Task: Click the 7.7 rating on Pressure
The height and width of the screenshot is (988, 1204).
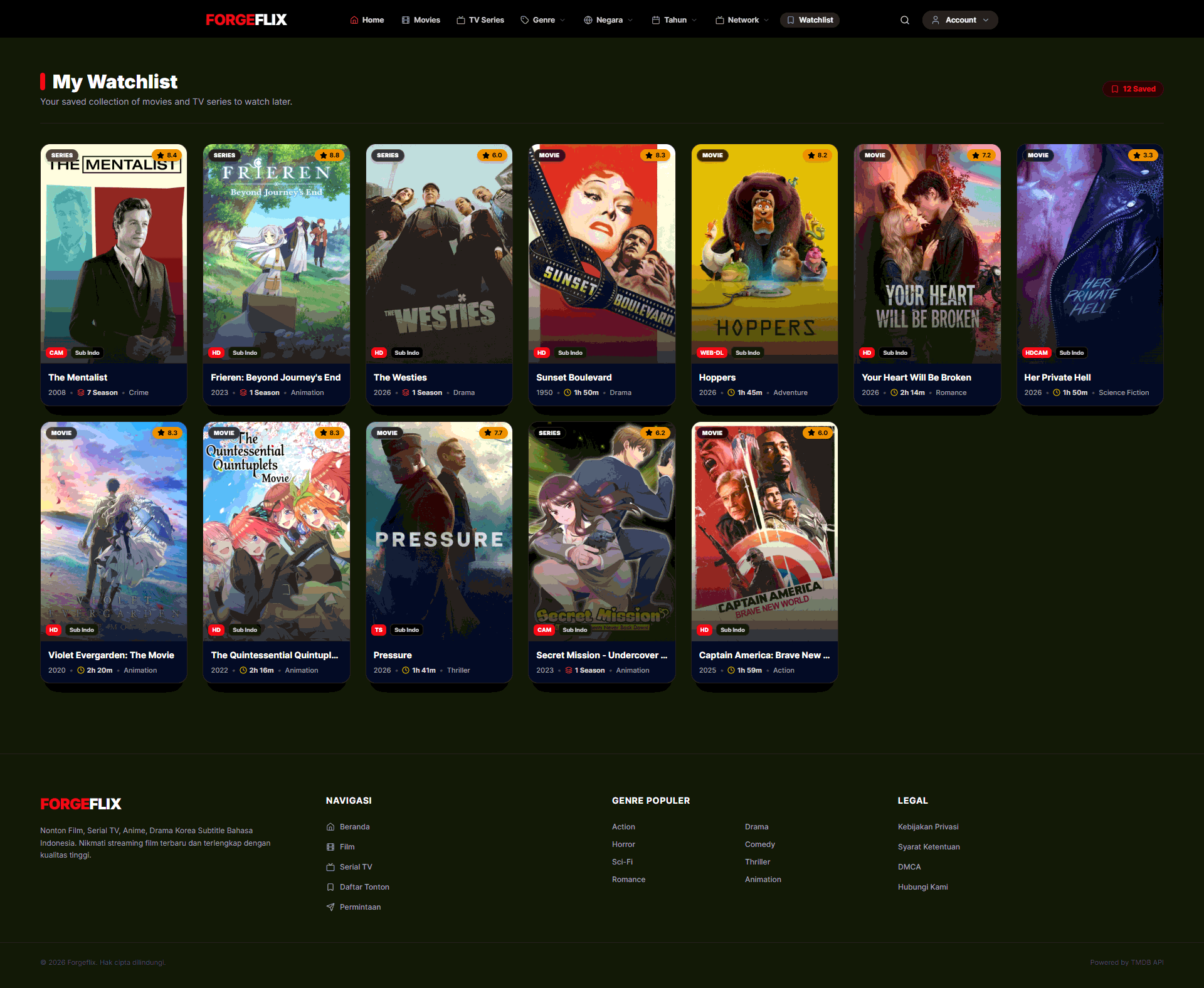Action: (x=494, y=433)
